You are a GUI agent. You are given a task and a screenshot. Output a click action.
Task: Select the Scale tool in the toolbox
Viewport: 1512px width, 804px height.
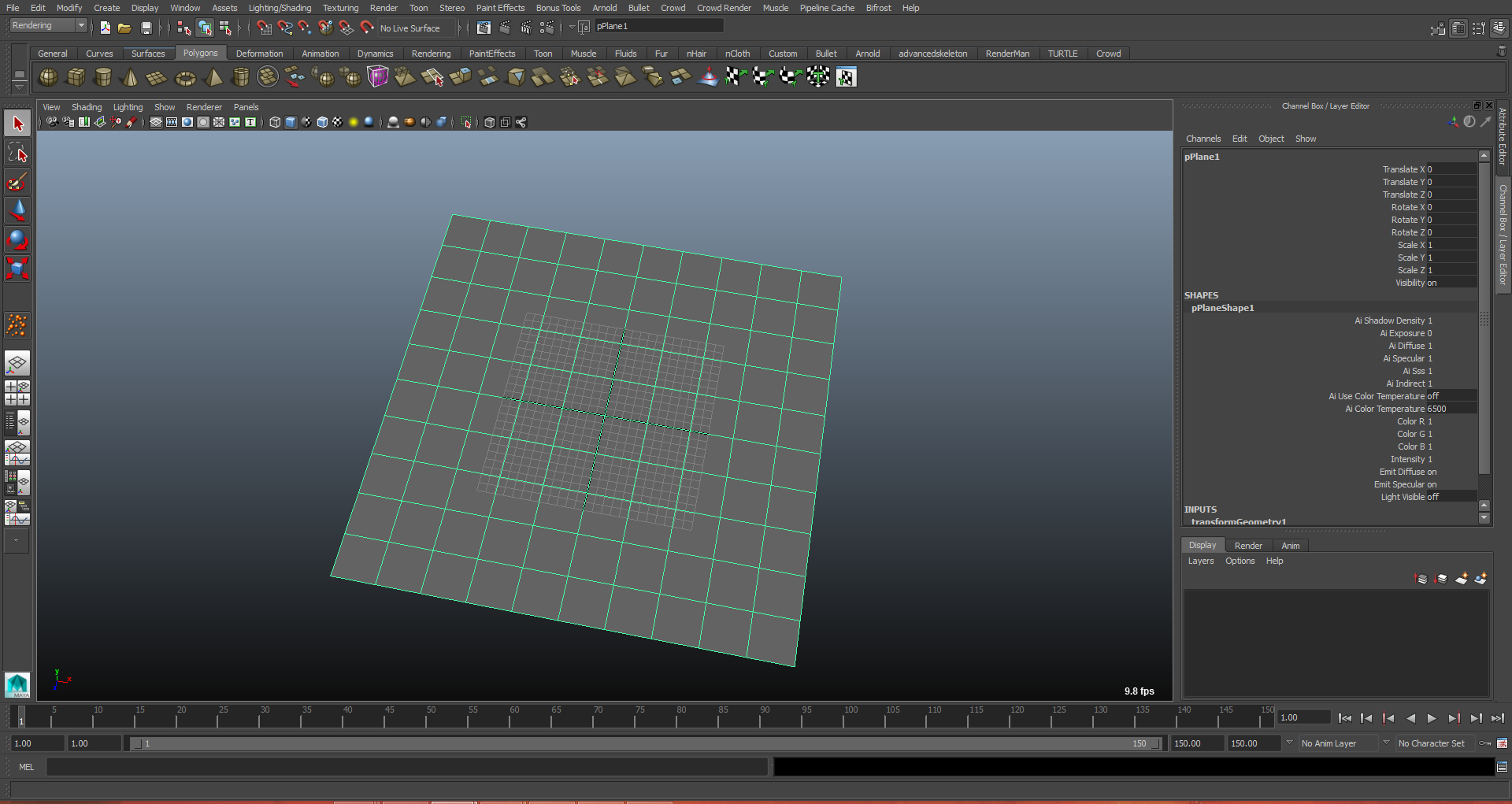click(x=17, y=269)
